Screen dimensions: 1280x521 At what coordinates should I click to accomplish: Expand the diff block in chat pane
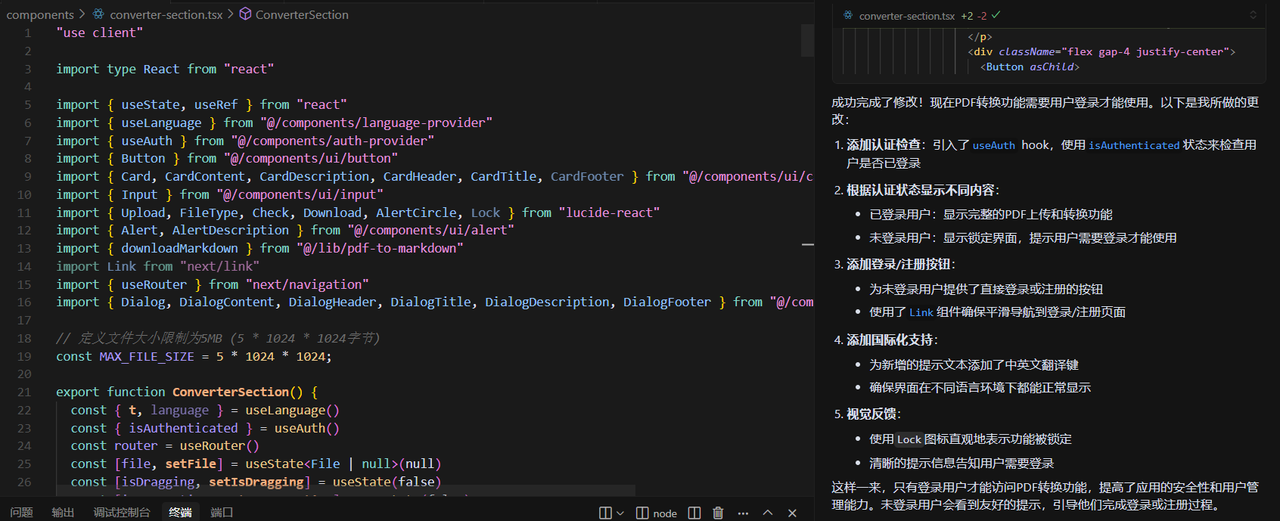[1253, 16]
